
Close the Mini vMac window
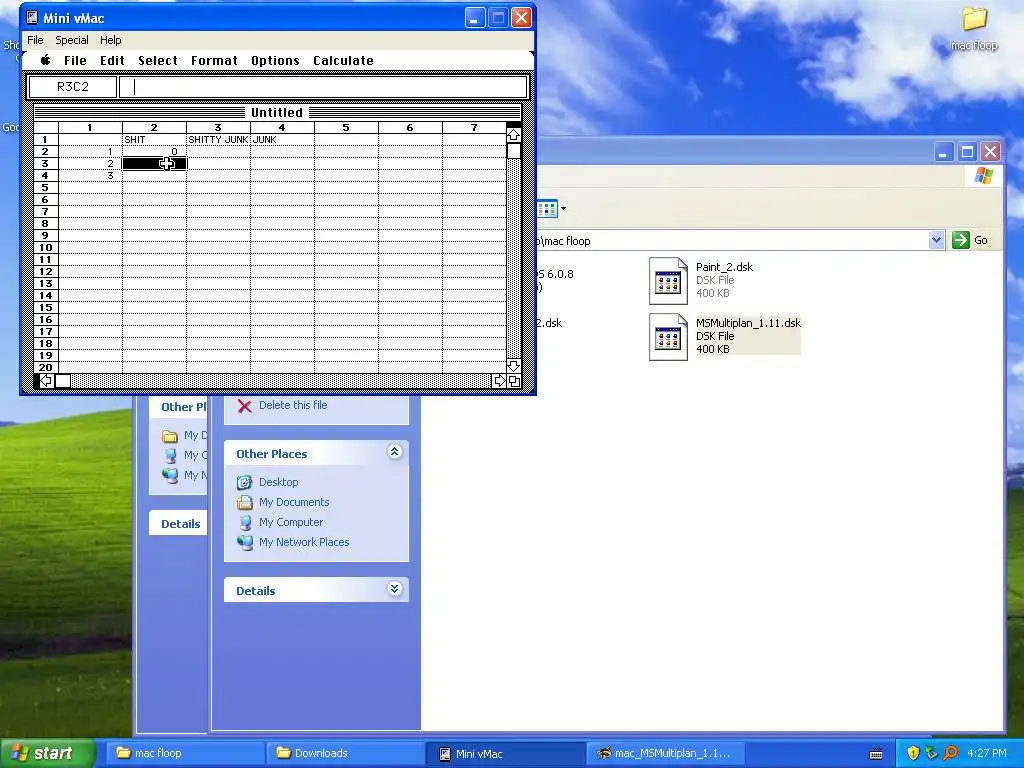521,18
